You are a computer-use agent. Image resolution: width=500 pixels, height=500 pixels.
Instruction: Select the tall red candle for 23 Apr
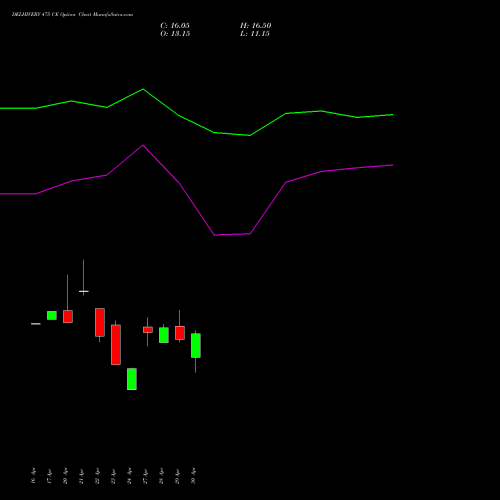coord(116,345)
